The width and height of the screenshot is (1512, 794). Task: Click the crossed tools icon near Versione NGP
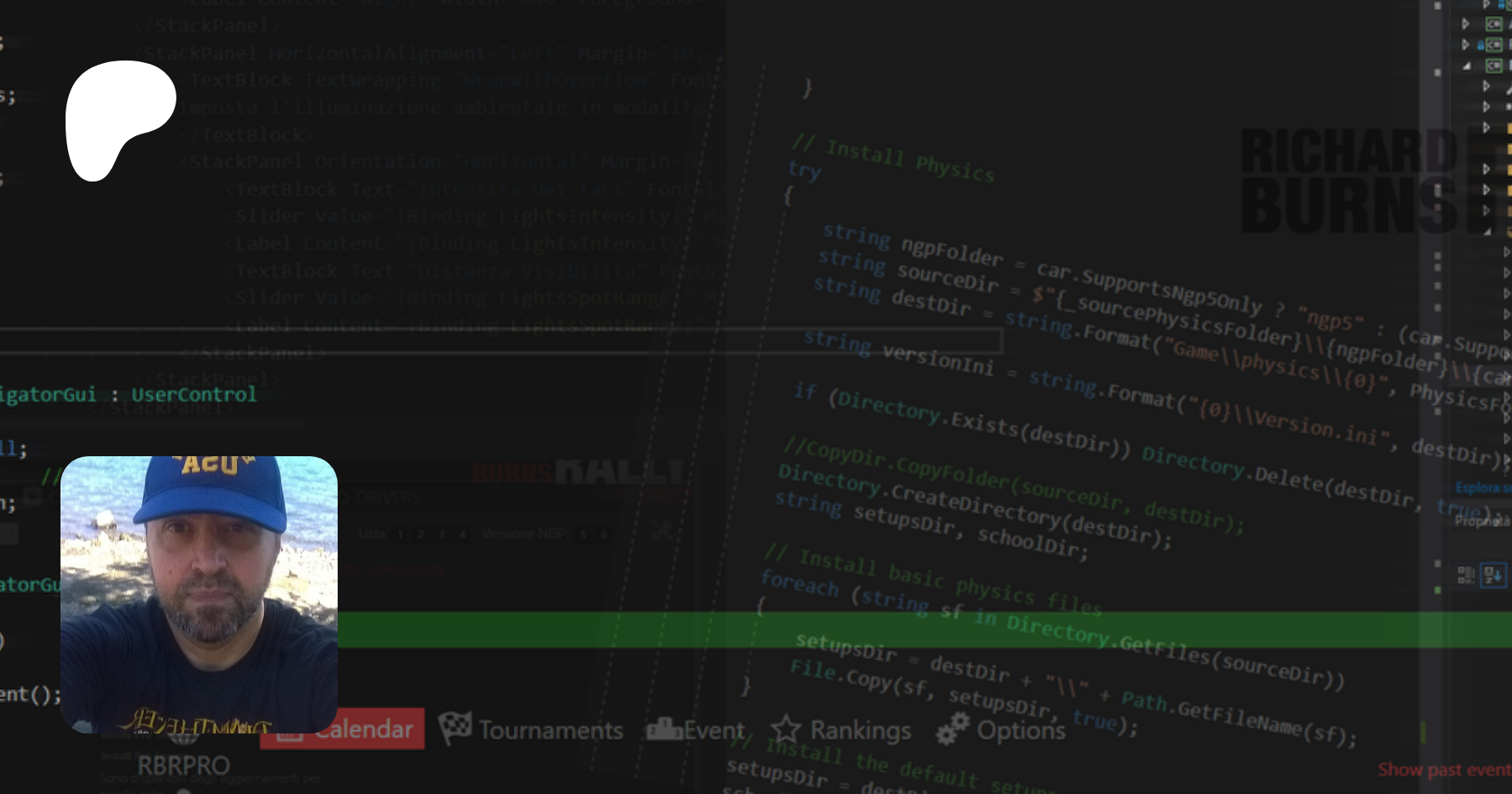point(662,532)
